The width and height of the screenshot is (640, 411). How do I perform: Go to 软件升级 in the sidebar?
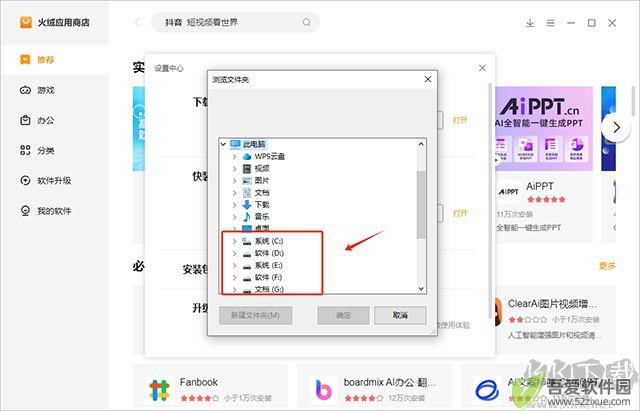pos(54,180)
